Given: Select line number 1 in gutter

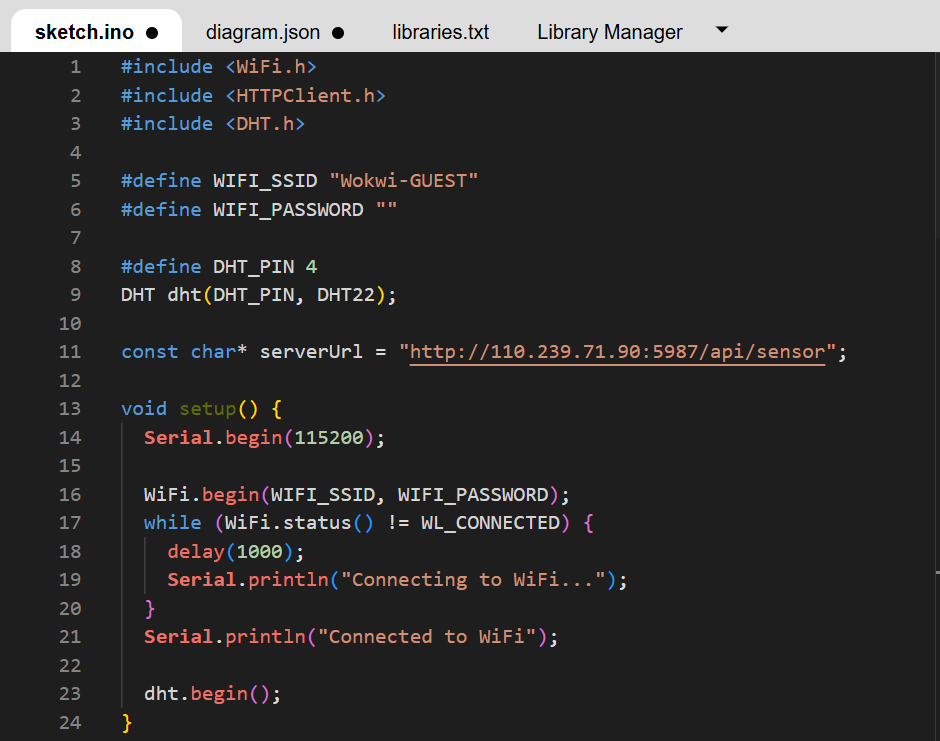Looking at the screenshot, I should pyautogui.click(x=76, y=67).
